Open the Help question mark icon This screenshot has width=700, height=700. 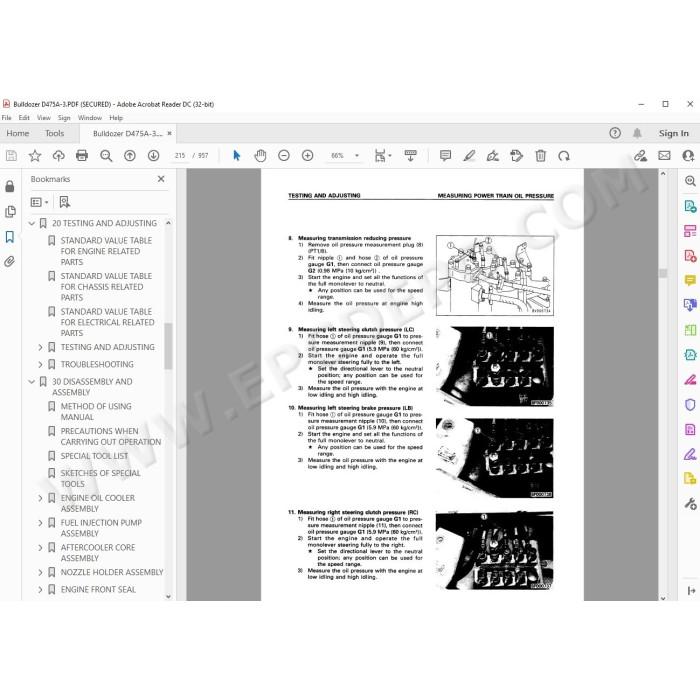615,133
